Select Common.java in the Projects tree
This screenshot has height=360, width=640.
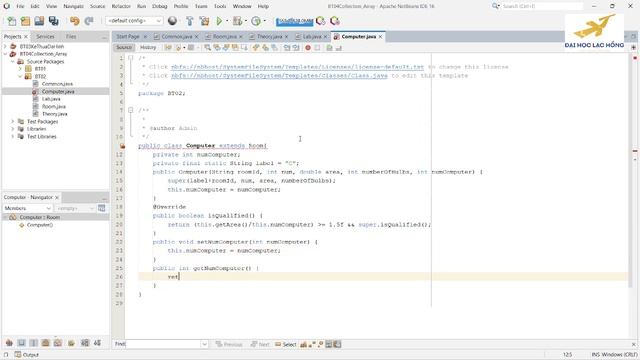57,84
